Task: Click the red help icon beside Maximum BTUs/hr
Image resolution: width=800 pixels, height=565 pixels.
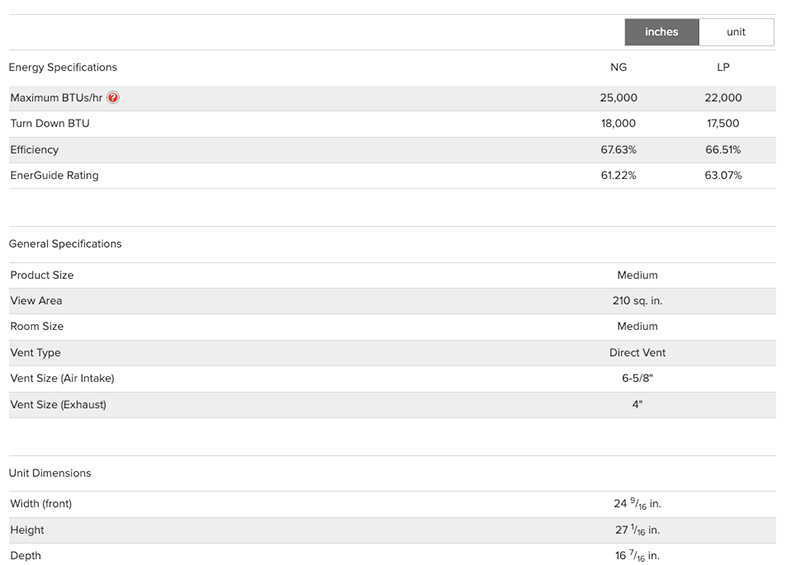Action: point(113,98)
